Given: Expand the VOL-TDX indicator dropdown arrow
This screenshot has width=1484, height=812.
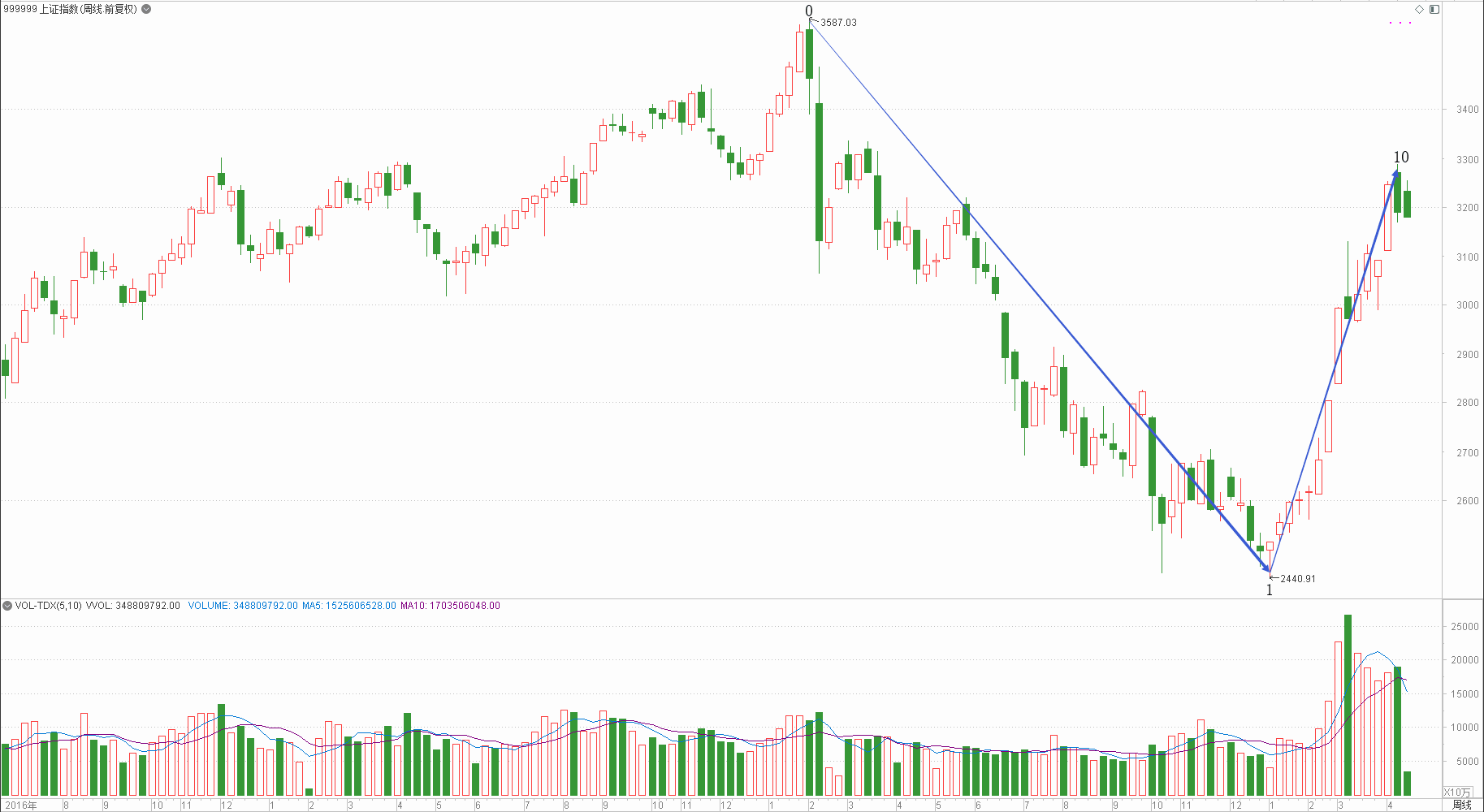Looking at the screenshot, I should pyautogui.click(x=7, y=606).
